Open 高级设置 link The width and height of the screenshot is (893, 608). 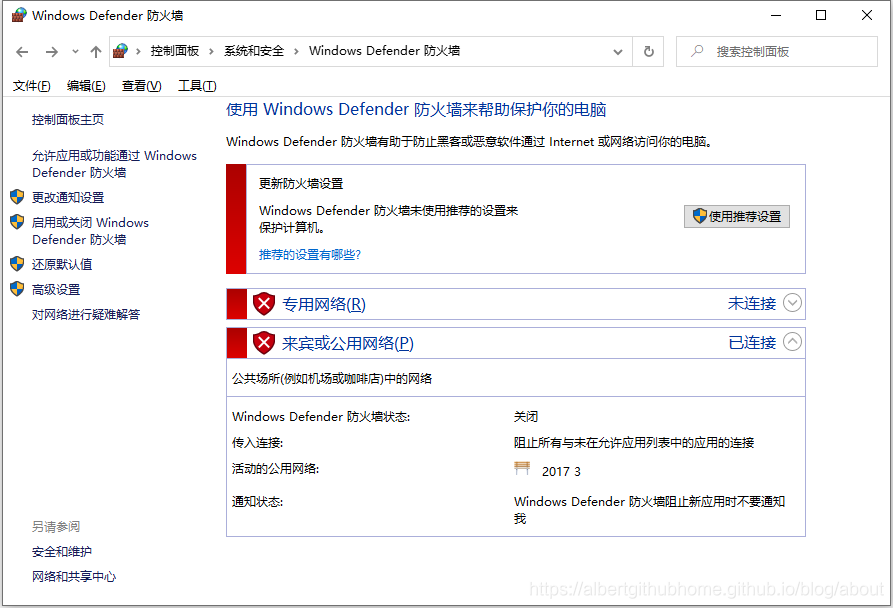pos(56,290)
